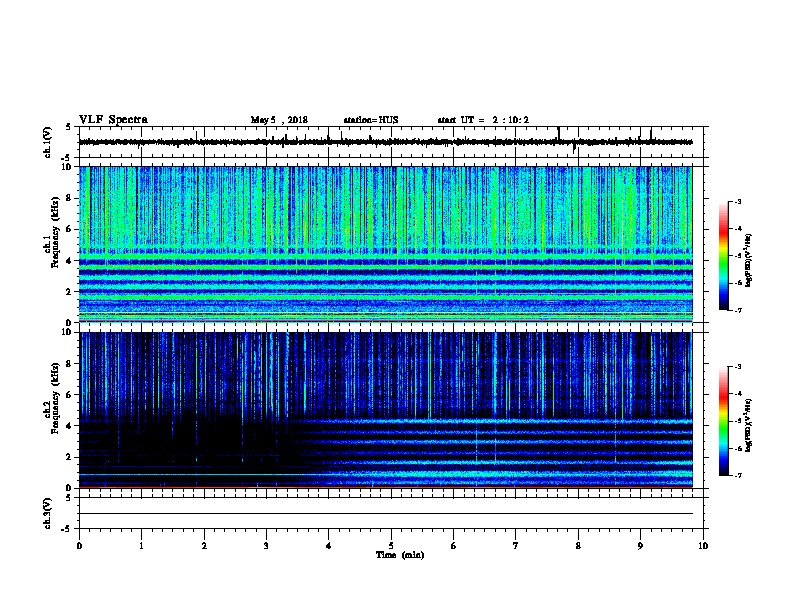Click the ch.2 colorbar log(PSD) label
Screen dimensions: 792x612
click(x=749, y=426)
